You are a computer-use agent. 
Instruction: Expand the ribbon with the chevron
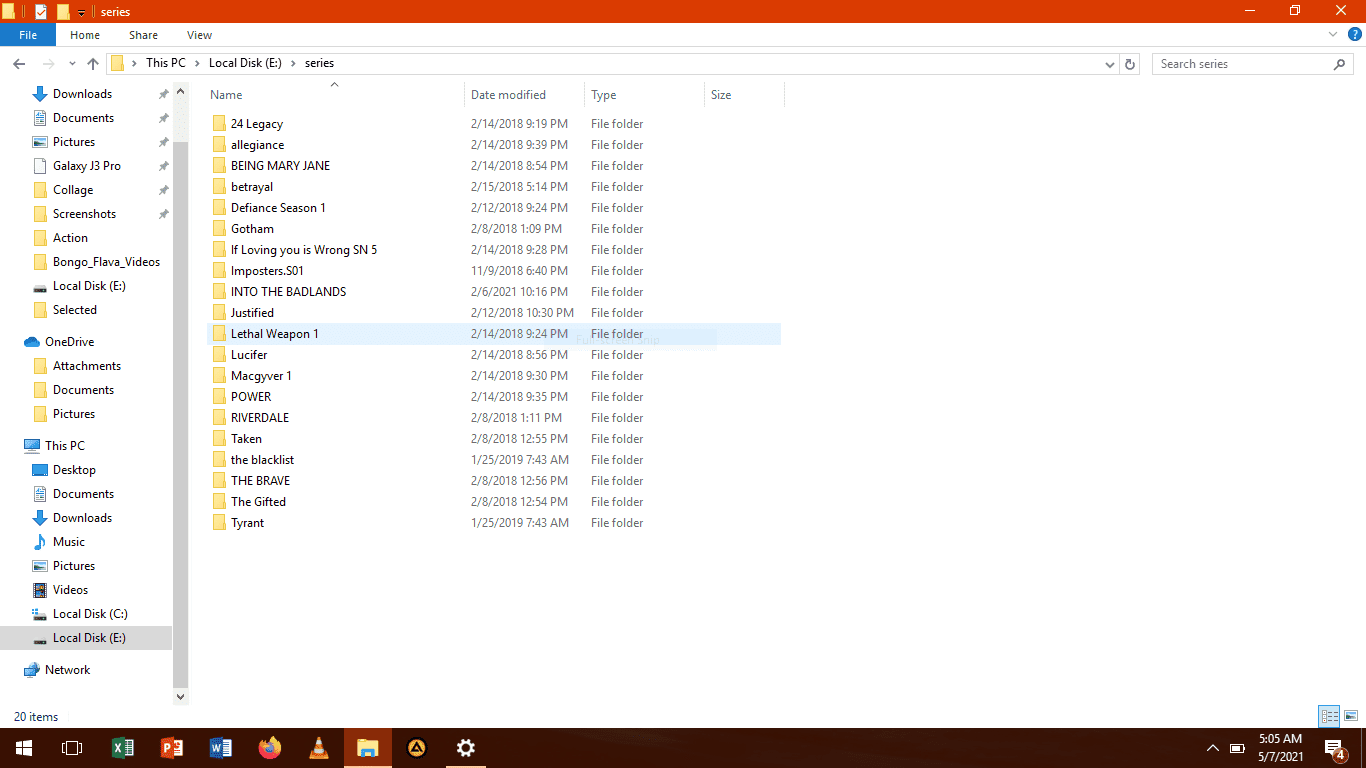point(1332,35)
